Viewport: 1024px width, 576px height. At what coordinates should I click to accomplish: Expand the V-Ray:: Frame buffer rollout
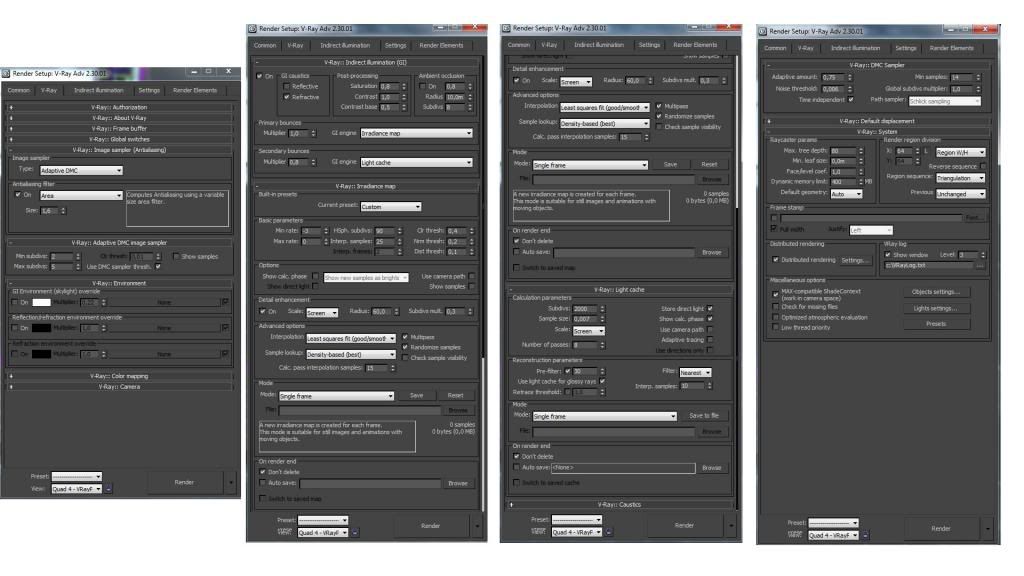click(120, 129)
